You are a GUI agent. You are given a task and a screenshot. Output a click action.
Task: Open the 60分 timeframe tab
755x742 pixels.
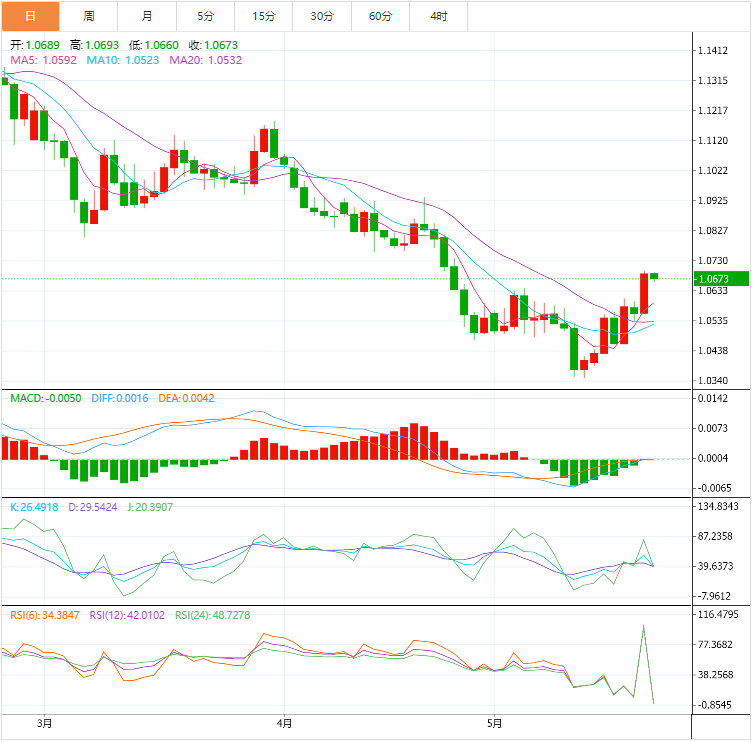(380, 16)
